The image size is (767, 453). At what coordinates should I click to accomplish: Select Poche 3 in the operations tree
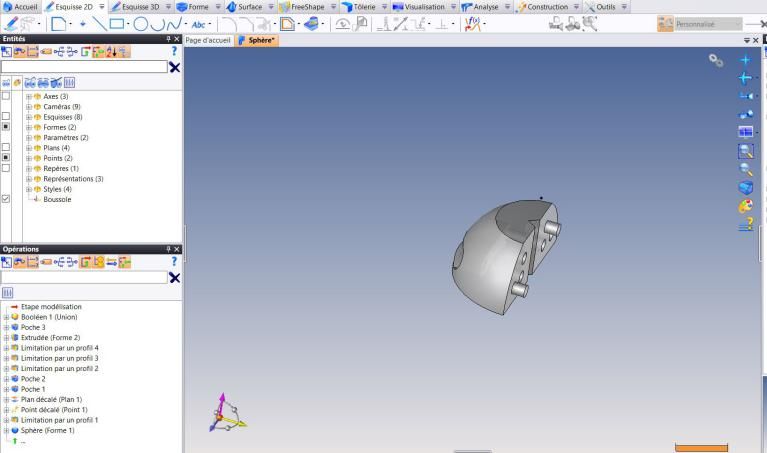[33, 327]
